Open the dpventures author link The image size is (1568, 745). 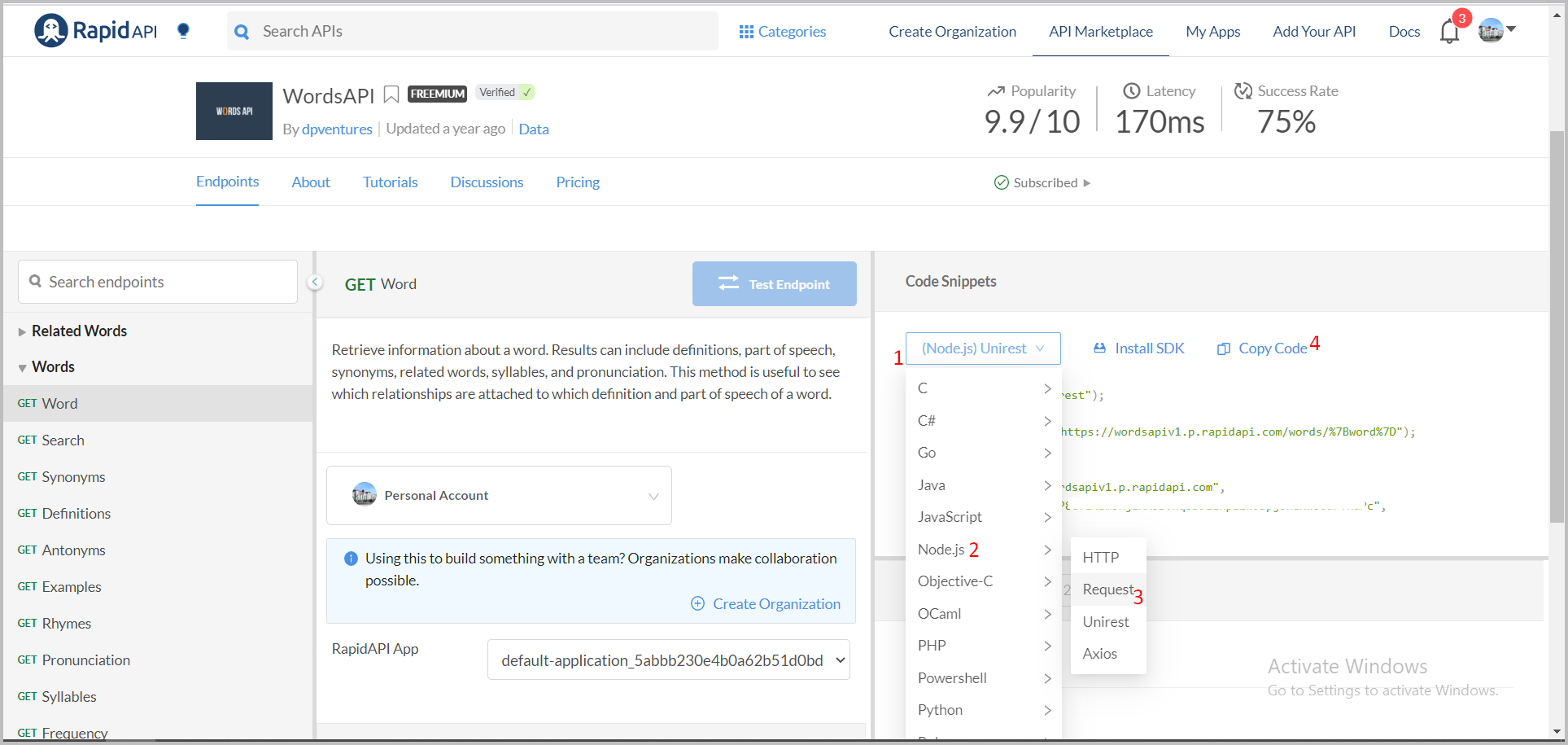337,129
